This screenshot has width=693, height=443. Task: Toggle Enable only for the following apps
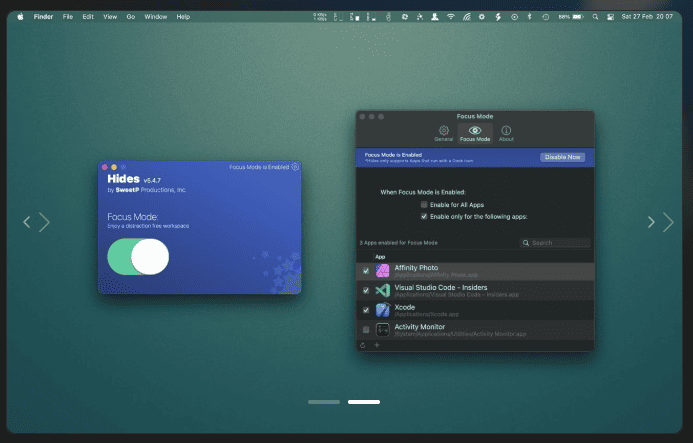pyautogui.click(x=424, y=216)
